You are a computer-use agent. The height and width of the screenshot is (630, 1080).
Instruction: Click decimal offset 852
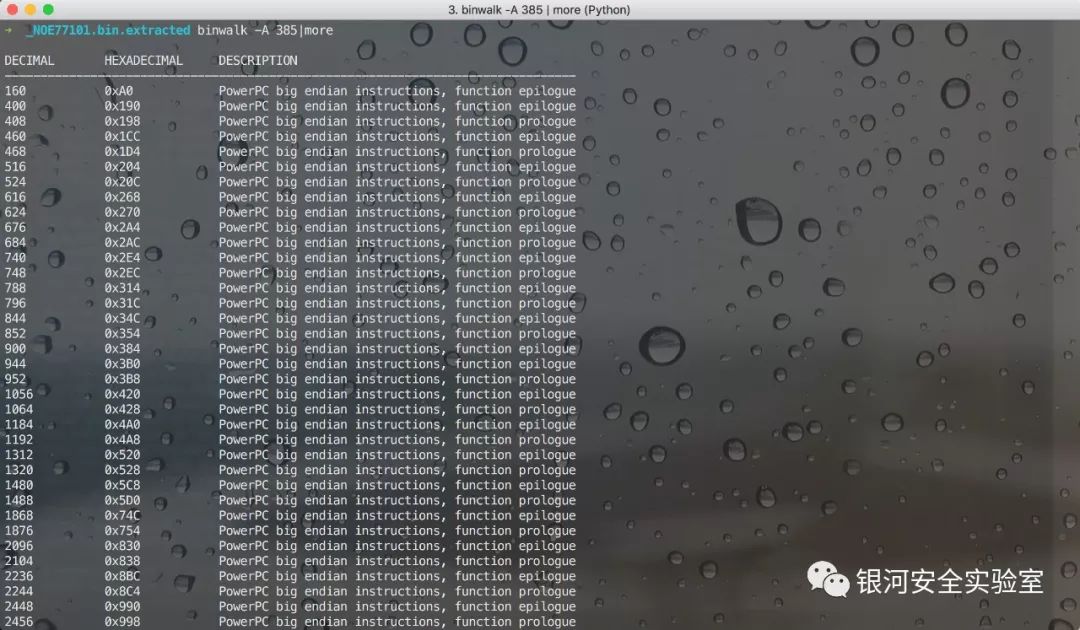coord(15,333)
